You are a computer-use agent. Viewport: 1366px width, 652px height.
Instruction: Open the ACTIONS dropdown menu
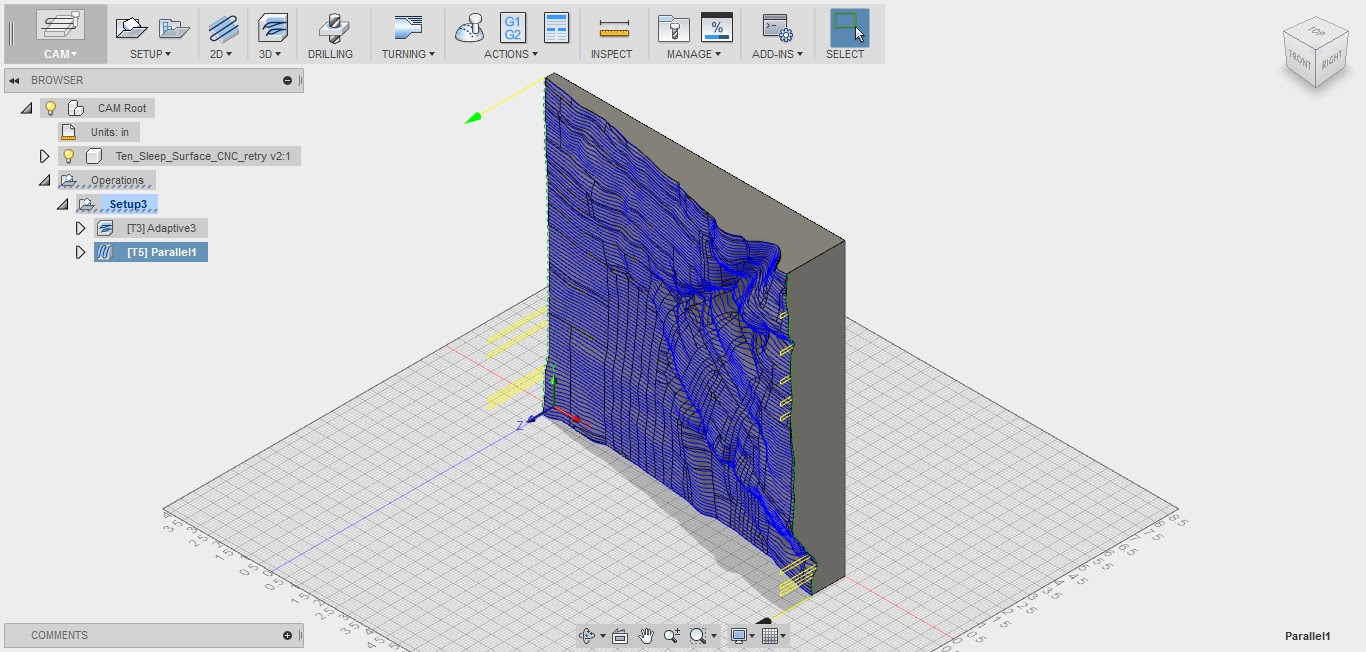point(511,54)
